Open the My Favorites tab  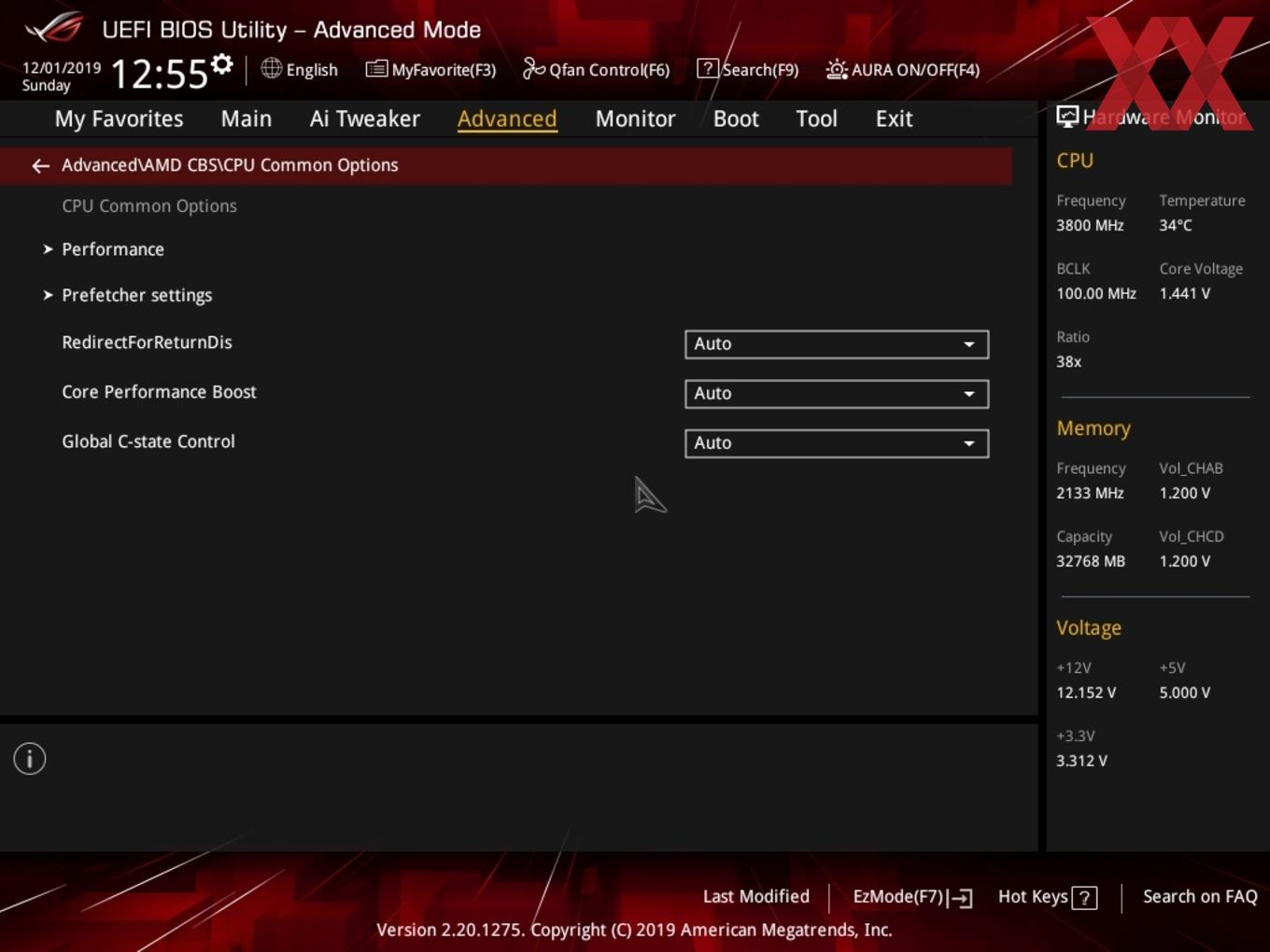(119, 119)
